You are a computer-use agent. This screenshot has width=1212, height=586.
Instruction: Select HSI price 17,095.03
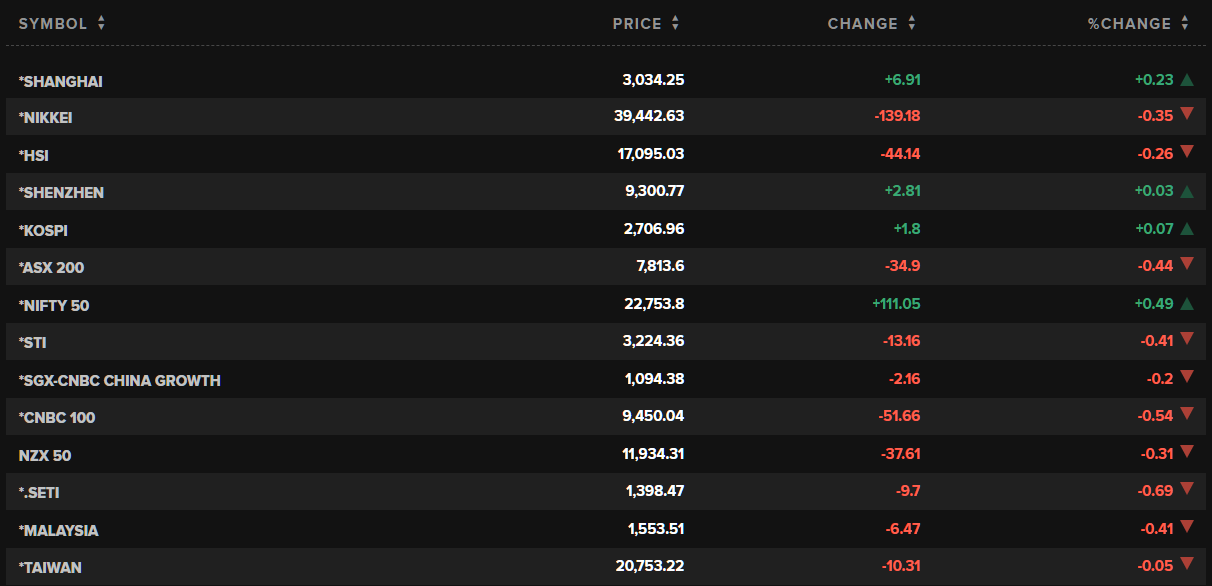[x=651, y=154]
